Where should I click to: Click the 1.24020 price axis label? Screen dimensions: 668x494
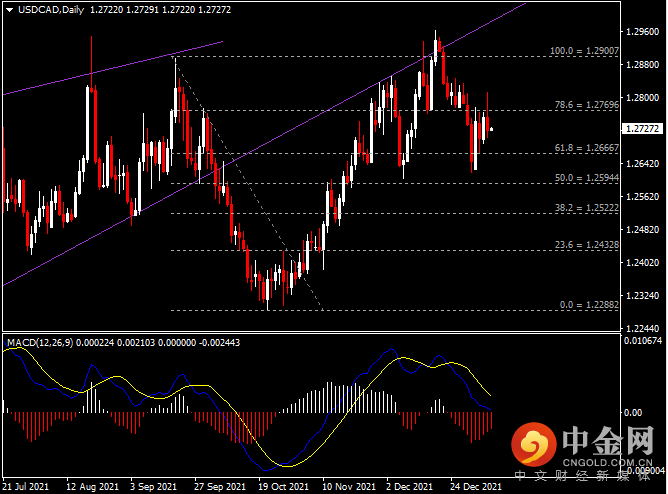click(642, 263)
